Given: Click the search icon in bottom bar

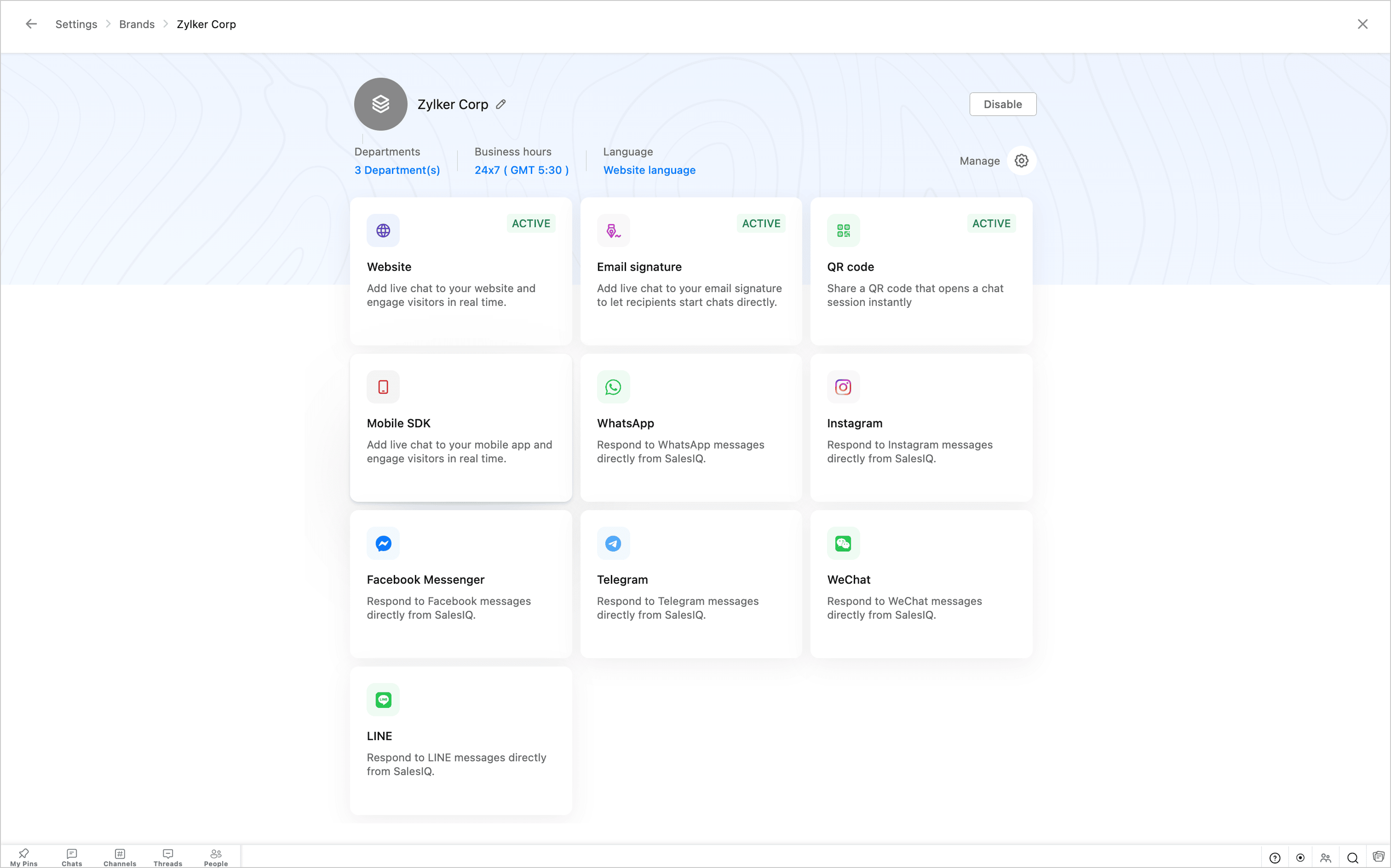Looking at the screenshot, I should click(x=1352, y=858).
